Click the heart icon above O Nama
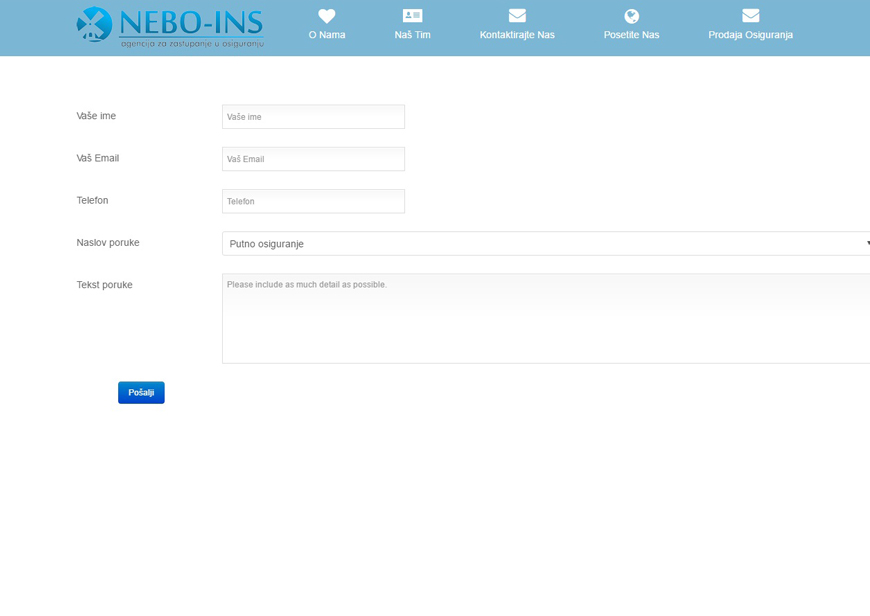Image resolution: width=870 pixels, height=616 pixels. click(x=326, y=16)
